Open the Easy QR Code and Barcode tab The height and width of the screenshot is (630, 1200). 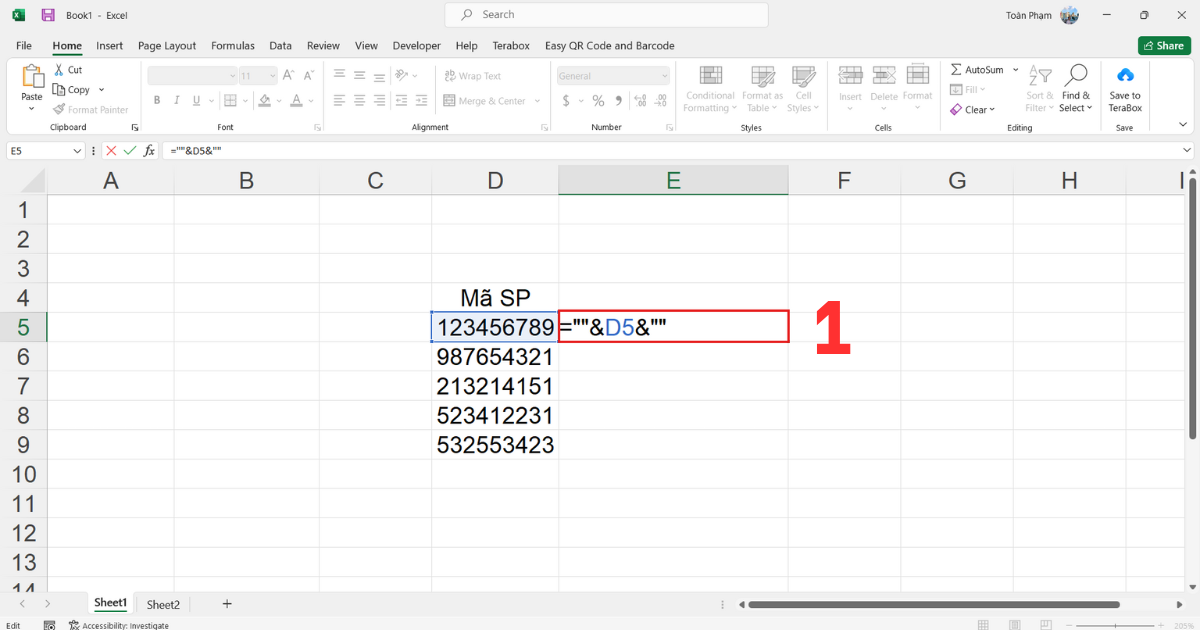[610, 45]
